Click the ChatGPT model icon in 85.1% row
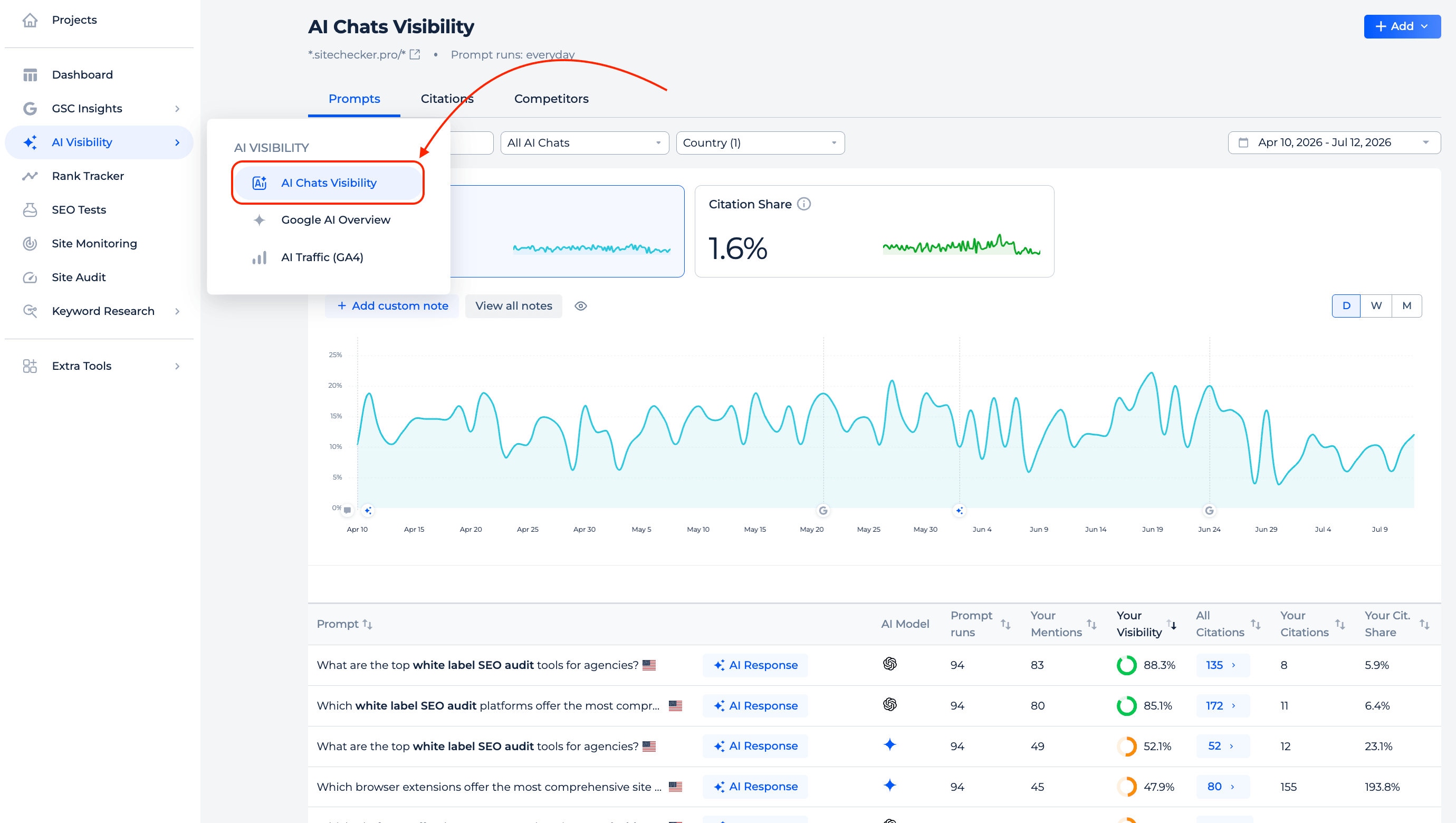 [889, 704]
